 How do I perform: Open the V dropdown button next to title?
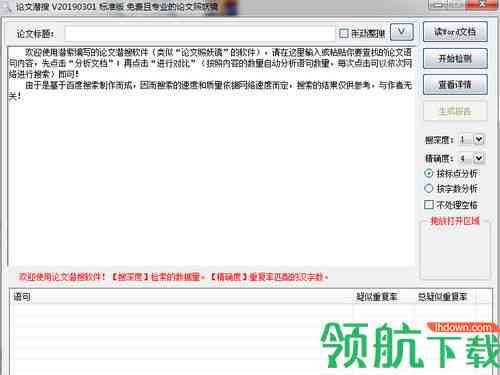click(x=401, y=32)
